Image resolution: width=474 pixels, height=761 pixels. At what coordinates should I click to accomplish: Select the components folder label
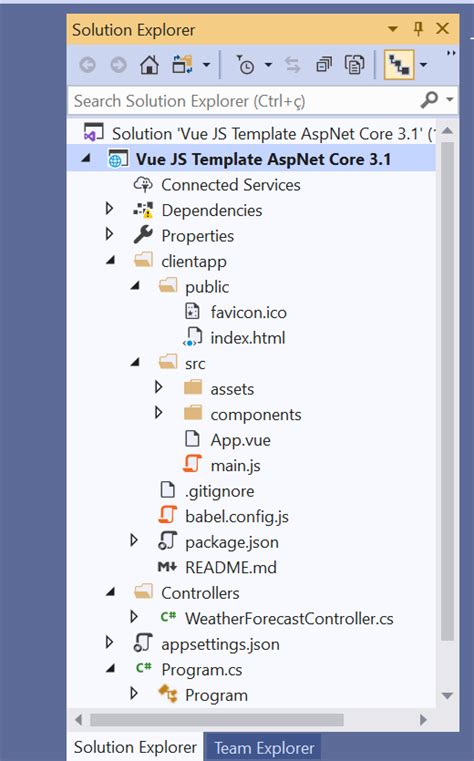256,415
